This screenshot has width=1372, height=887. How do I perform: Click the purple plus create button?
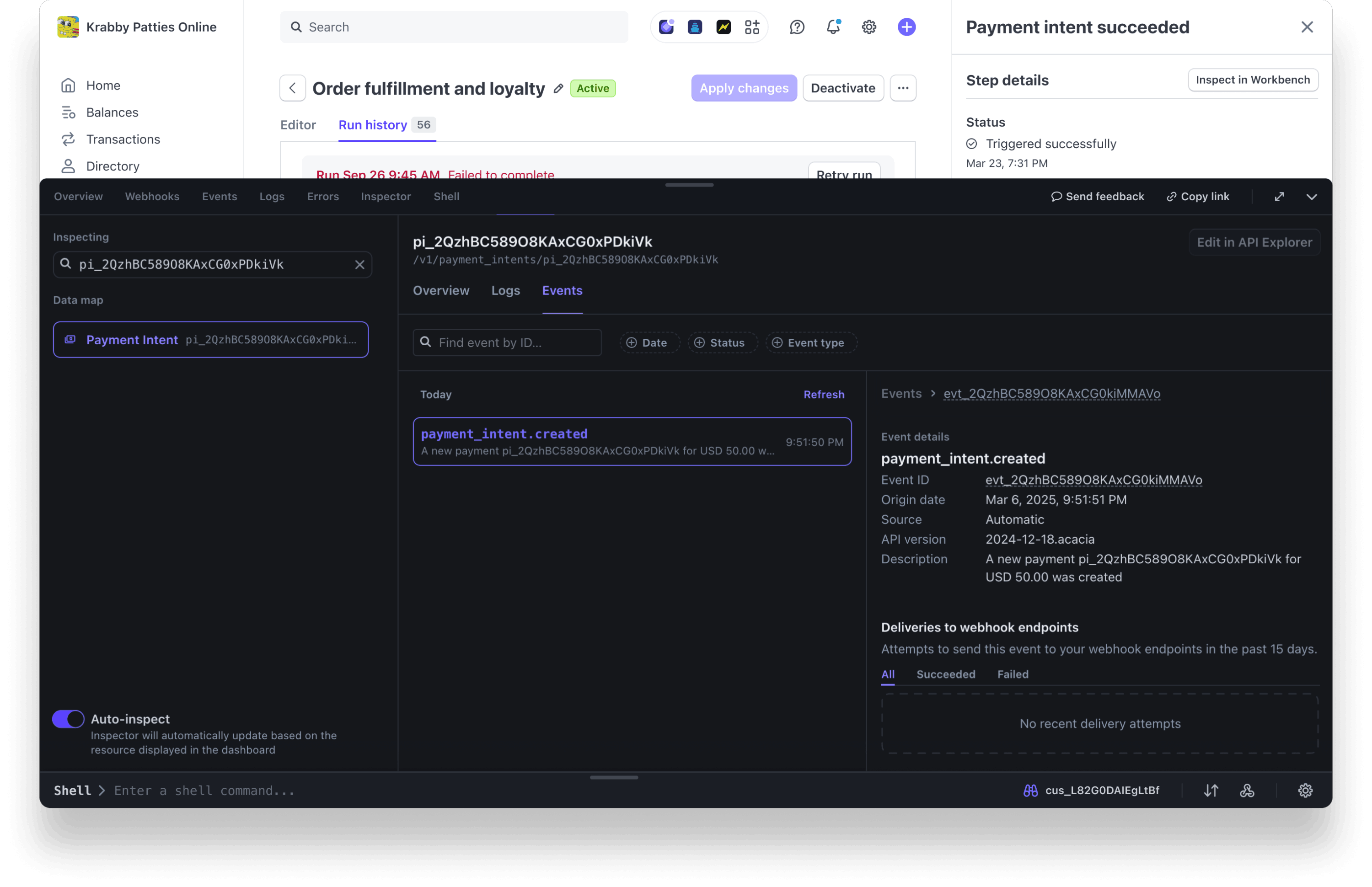coord(906,27)
